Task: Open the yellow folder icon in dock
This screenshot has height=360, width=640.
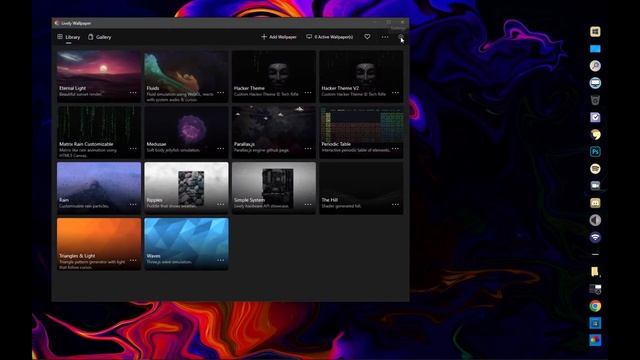Action: point(595,271)
